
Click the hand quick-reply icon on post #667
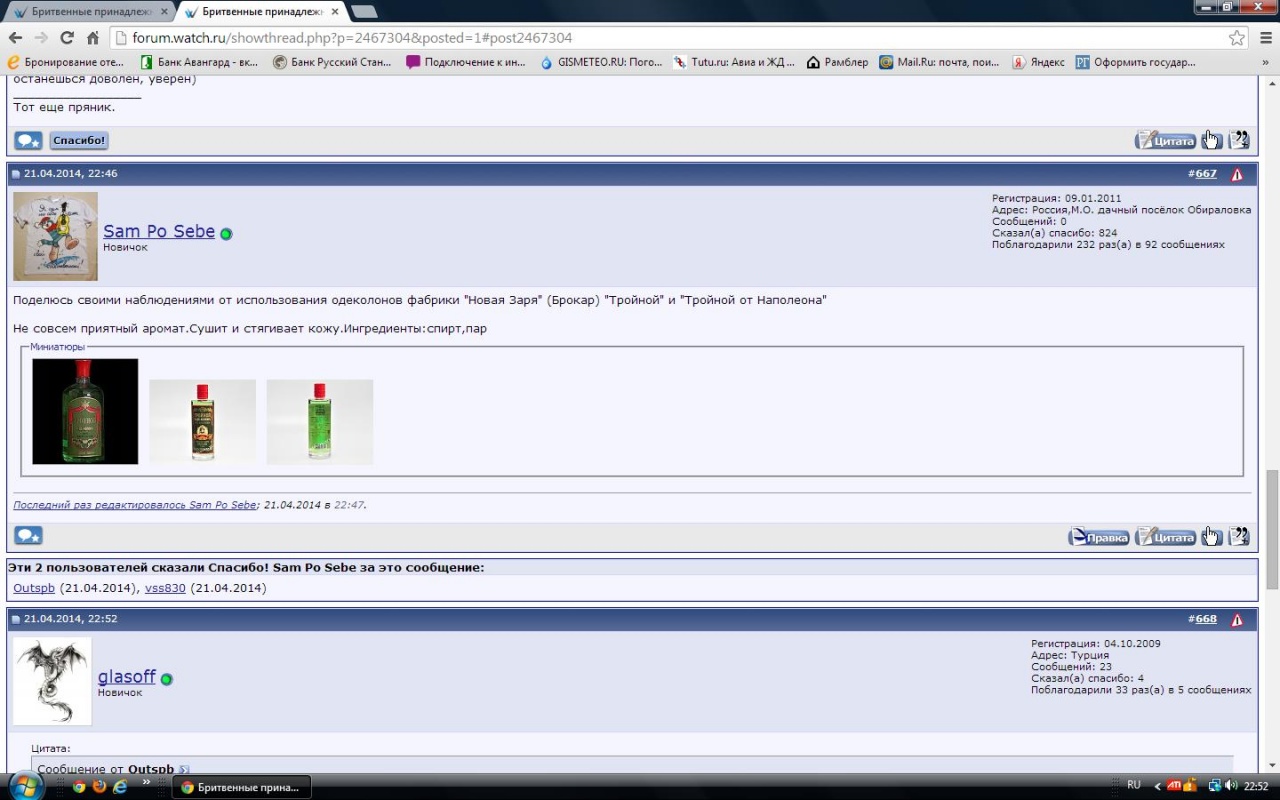click(x=1211, y=536)
